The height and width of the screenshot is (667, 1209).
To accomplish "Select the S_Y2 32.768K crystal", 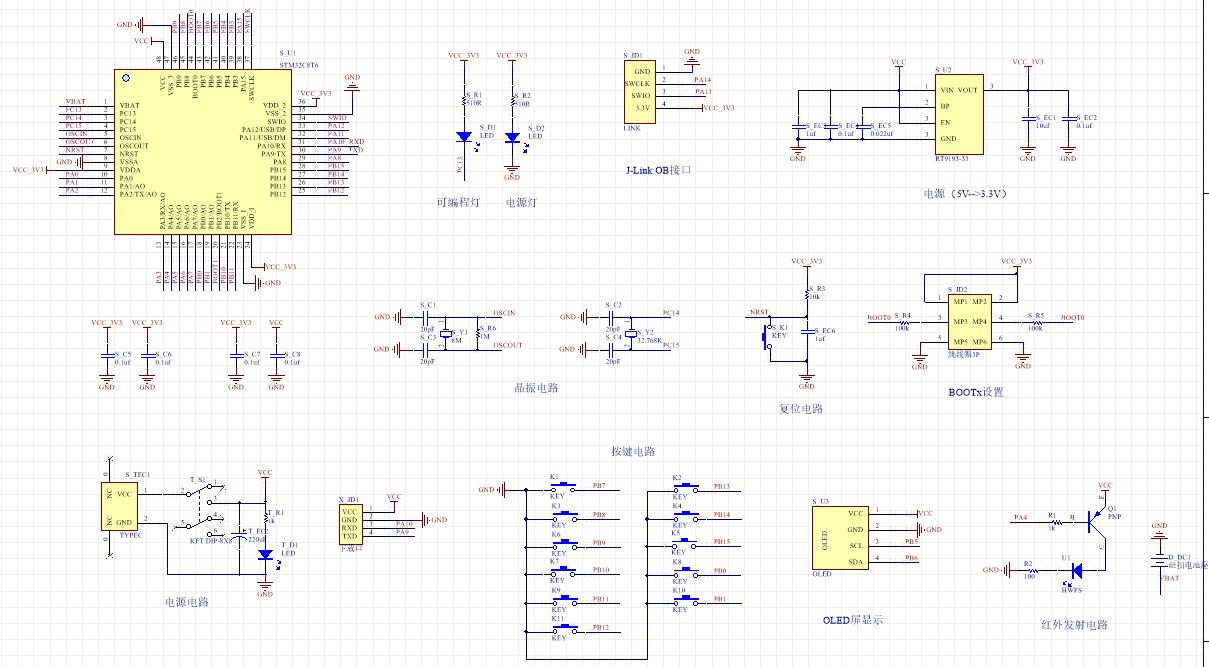I will tap(632, 334).
